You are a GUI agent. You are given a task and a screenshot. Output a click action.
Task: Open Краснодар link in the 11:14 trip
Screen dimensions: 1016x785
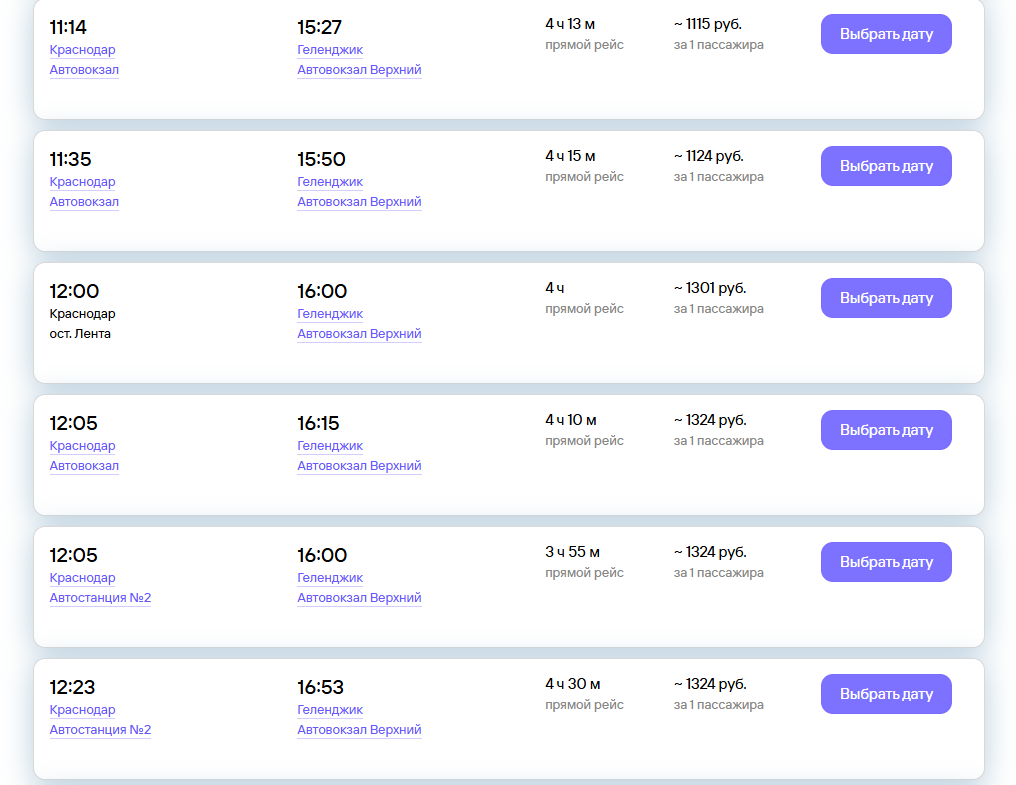click(x=82, y=50)
